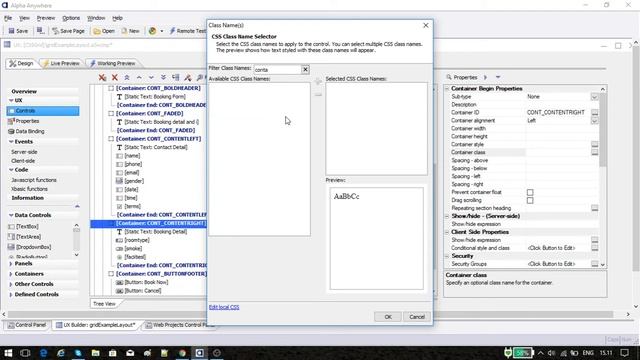Collapse the Code section
This screenshot has width=640, height=360.
pos(11,170)
